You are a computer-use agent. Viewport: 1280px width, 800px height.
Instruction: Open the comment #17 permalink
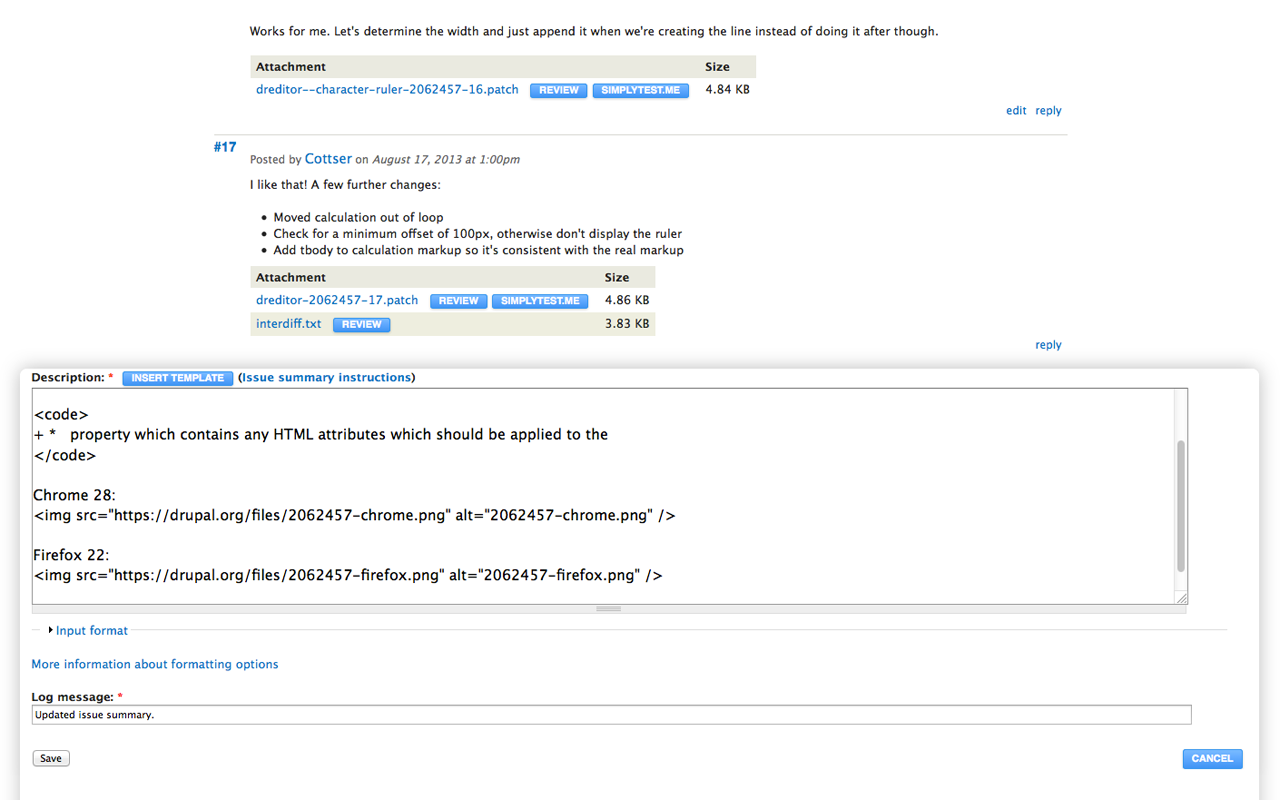(225, 147)
